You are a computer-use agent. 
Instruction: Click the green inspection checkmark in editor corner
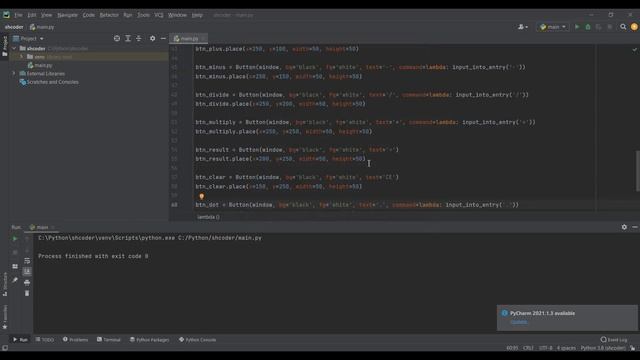634,49
